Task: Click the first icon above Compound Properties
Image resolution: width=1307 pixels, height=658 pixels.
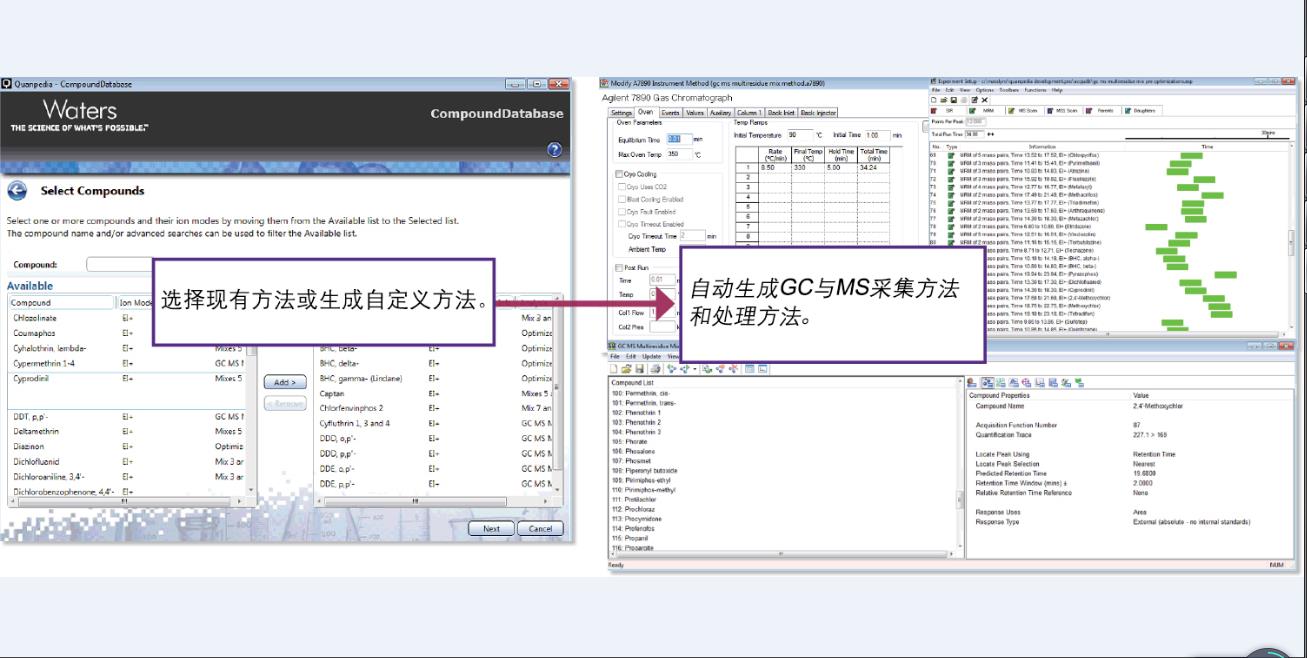Action: (x=973, y=382)
